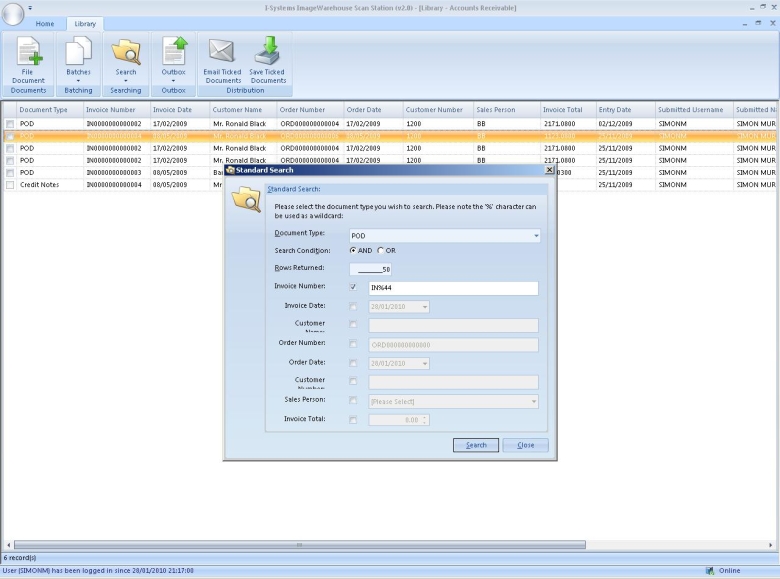The height and width of the screenshot is (579, 780).
Task: Click the Close button in dialog
Action: pos(525,445)
